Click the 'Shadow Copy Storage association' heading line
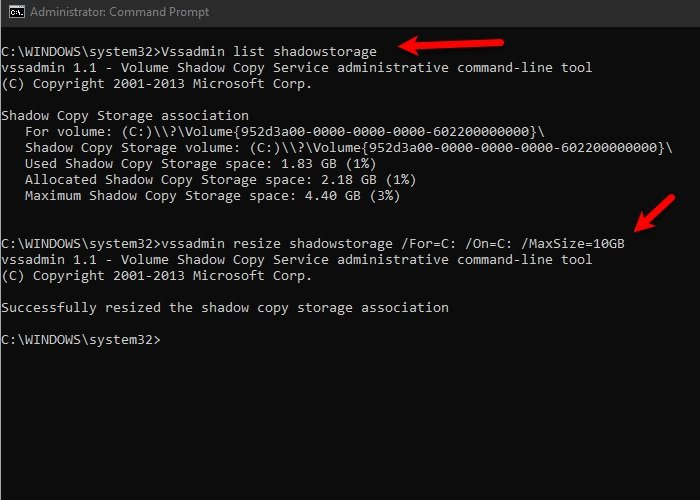The height and width of the screenshot is (500, 700). [125, 116]
